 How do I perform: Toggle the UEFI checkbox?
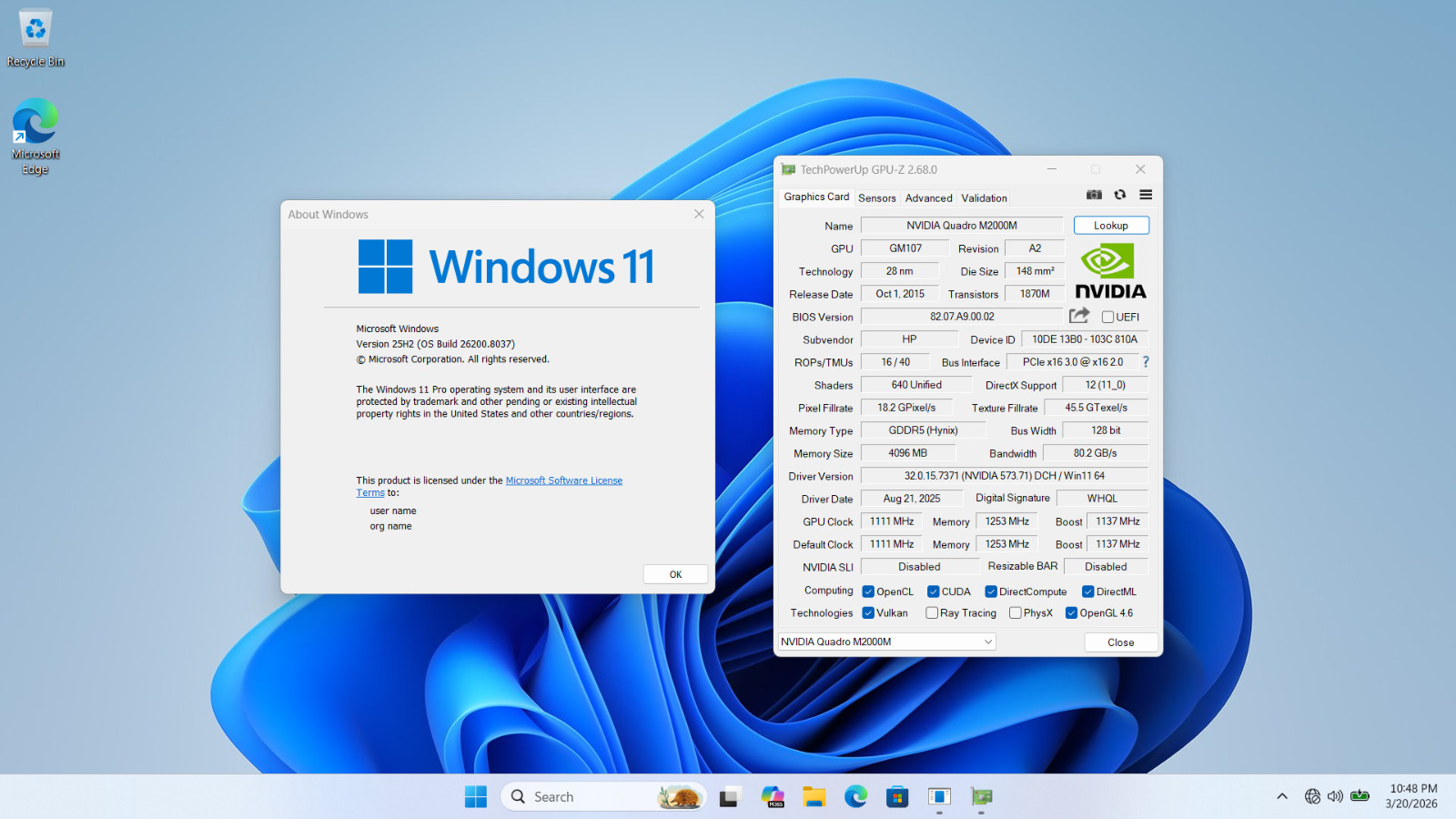coord(1107,317)
